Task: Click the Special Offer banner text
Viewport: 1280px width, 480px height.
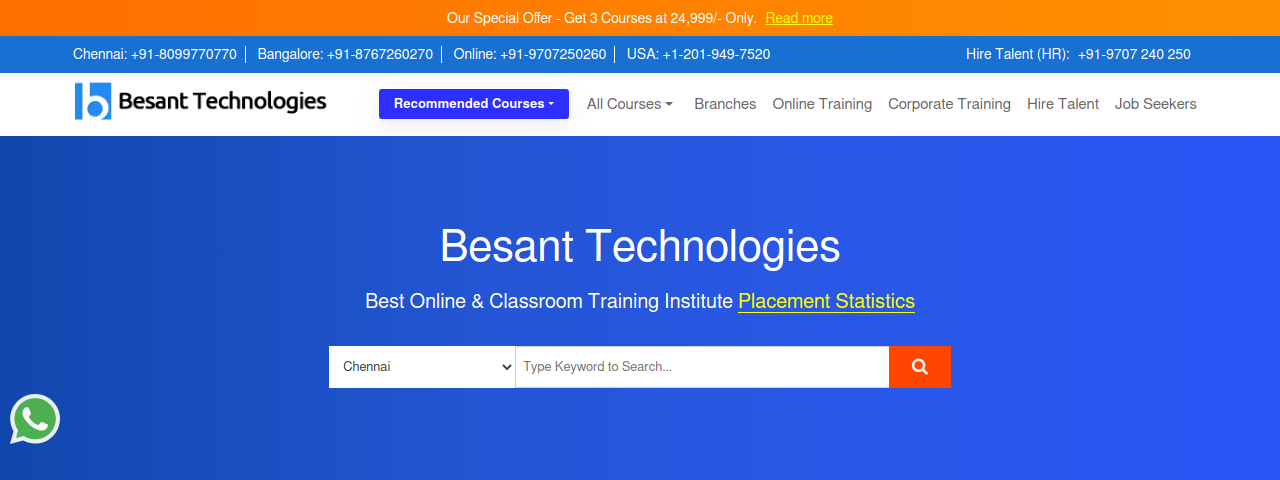Action: [602, 18]
